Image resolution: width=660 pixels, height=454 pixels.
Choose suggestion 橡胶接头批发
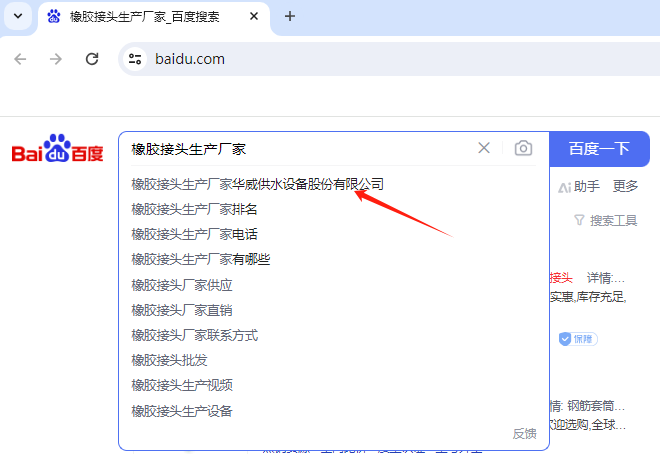coord(169,360)
